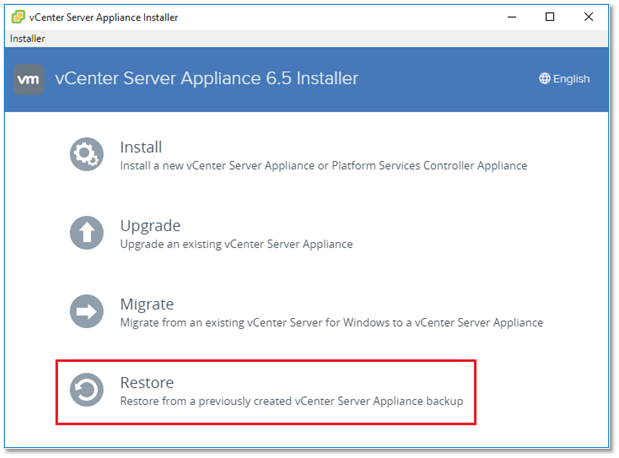Select the Migrate option heading
This screenshot has width=619, height=458.
(x=147, y=304)
